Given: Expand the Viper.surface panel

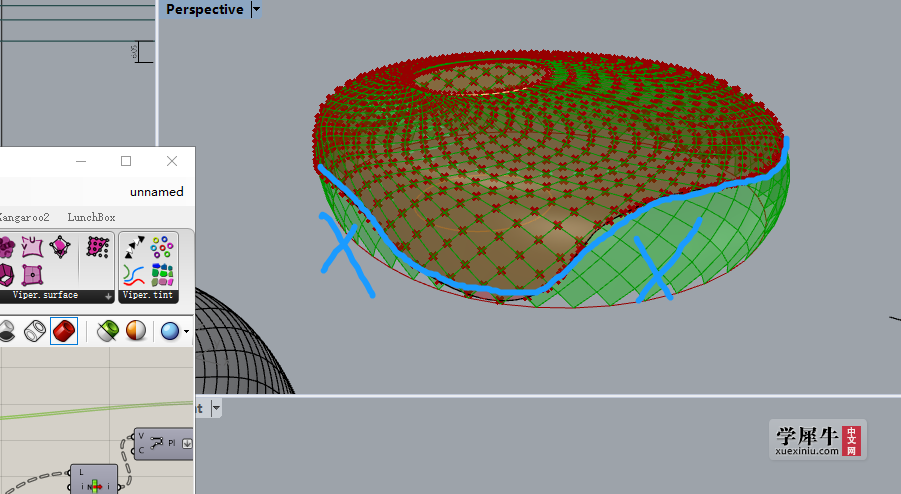Looking at the screenshot, I should tap(108, 296).
